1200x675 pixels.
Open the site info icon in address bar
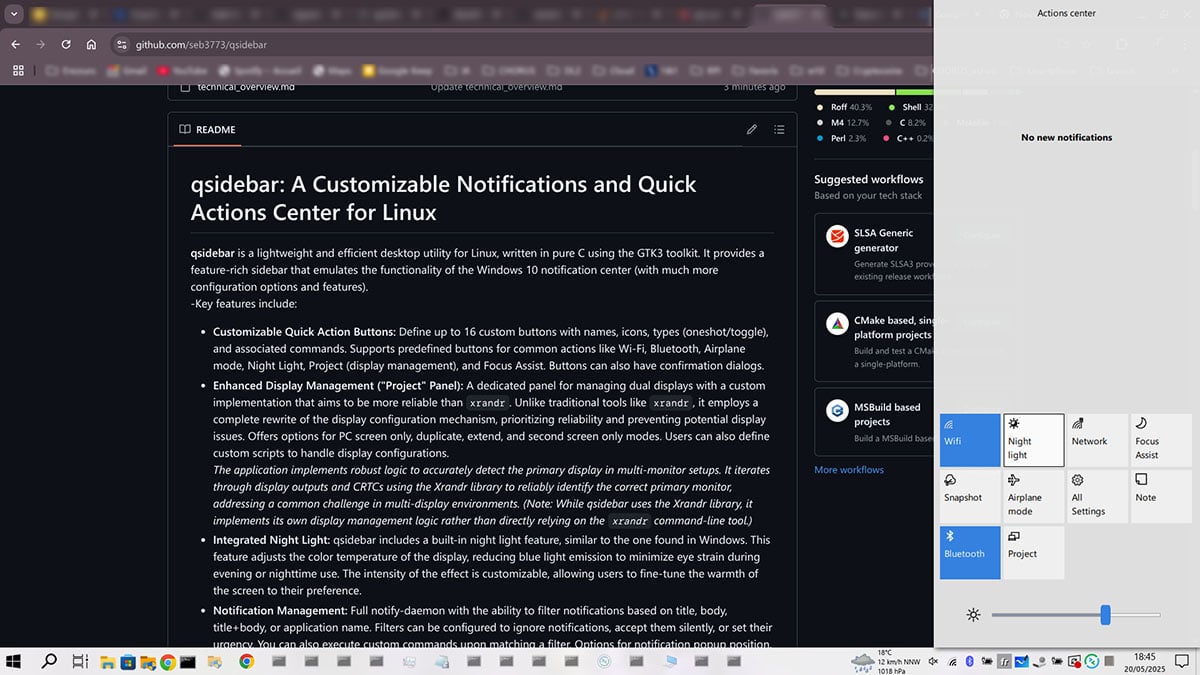coord(122,45)
